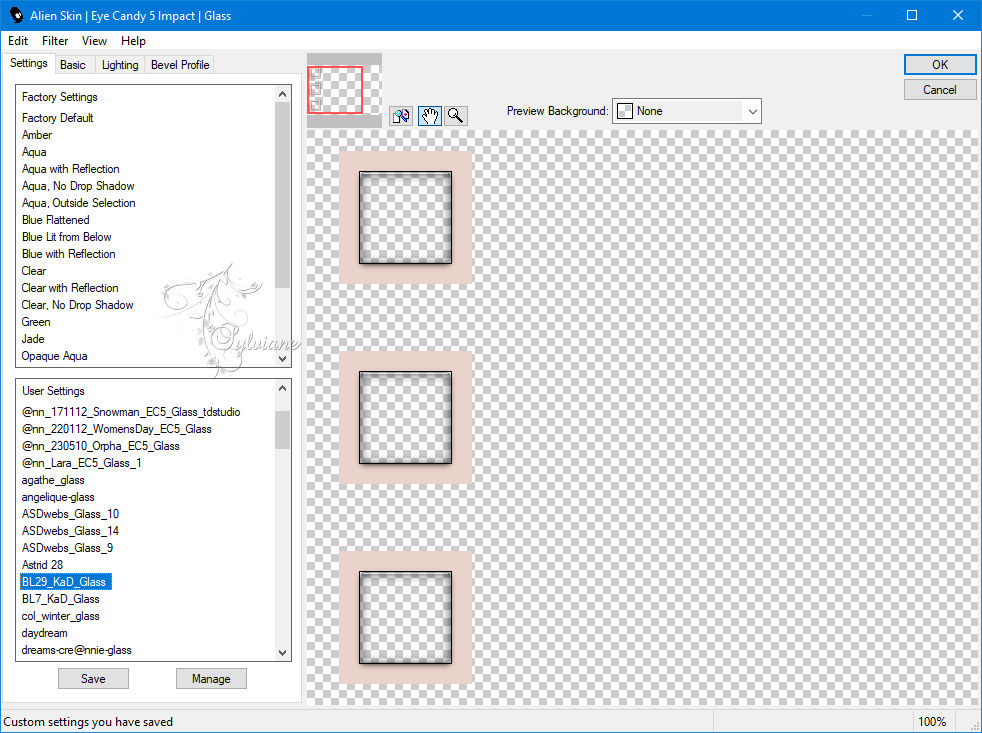Image resolution: width=982 pixels, height=733 pixels.
Task: Select the BL29_KaD_Glass user setting
Action: (x=66, y=581)
